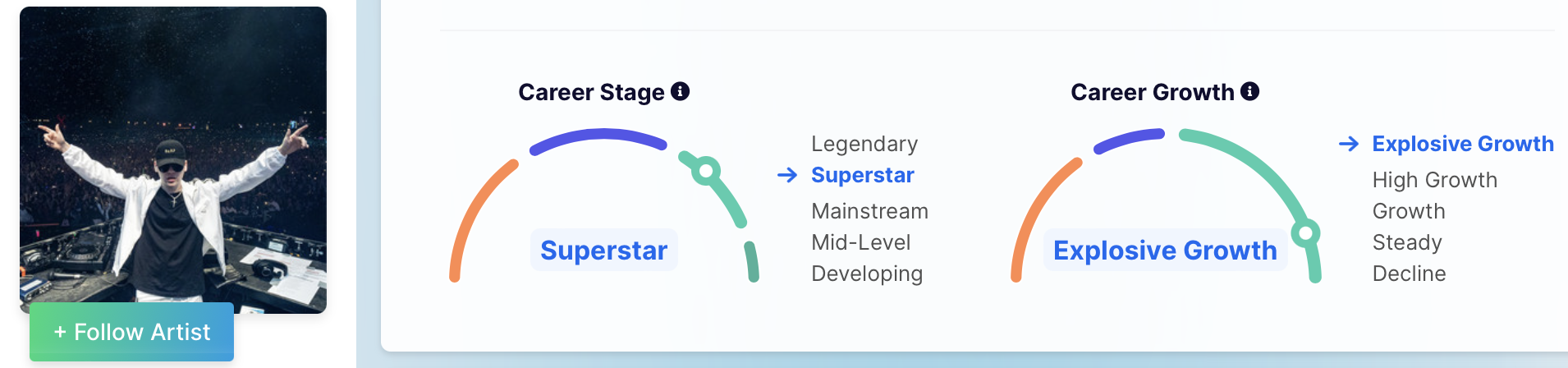Select the Decline growth label

coord(1409,274)
